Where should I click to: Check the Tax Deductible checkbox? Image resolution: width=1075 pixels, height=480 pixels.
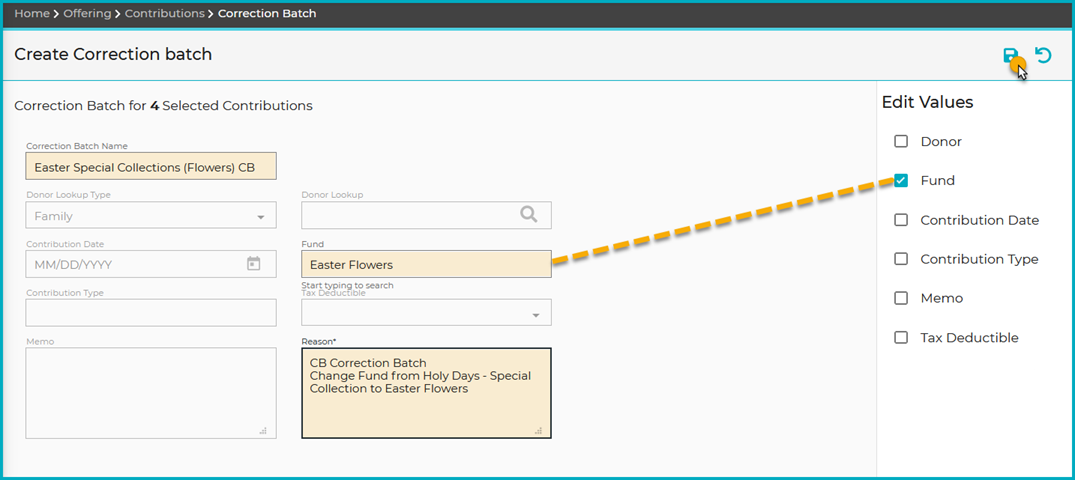point(901,337)
